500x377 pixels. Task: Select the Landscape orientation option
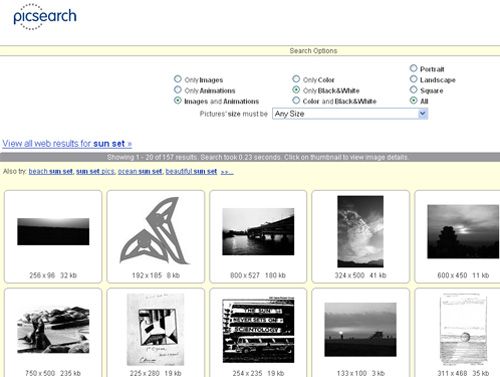click(x=413, y=79)
